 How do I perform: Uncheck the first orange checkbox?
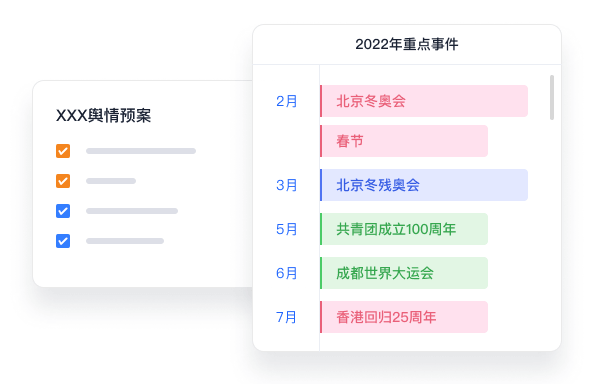coord(63,151)
